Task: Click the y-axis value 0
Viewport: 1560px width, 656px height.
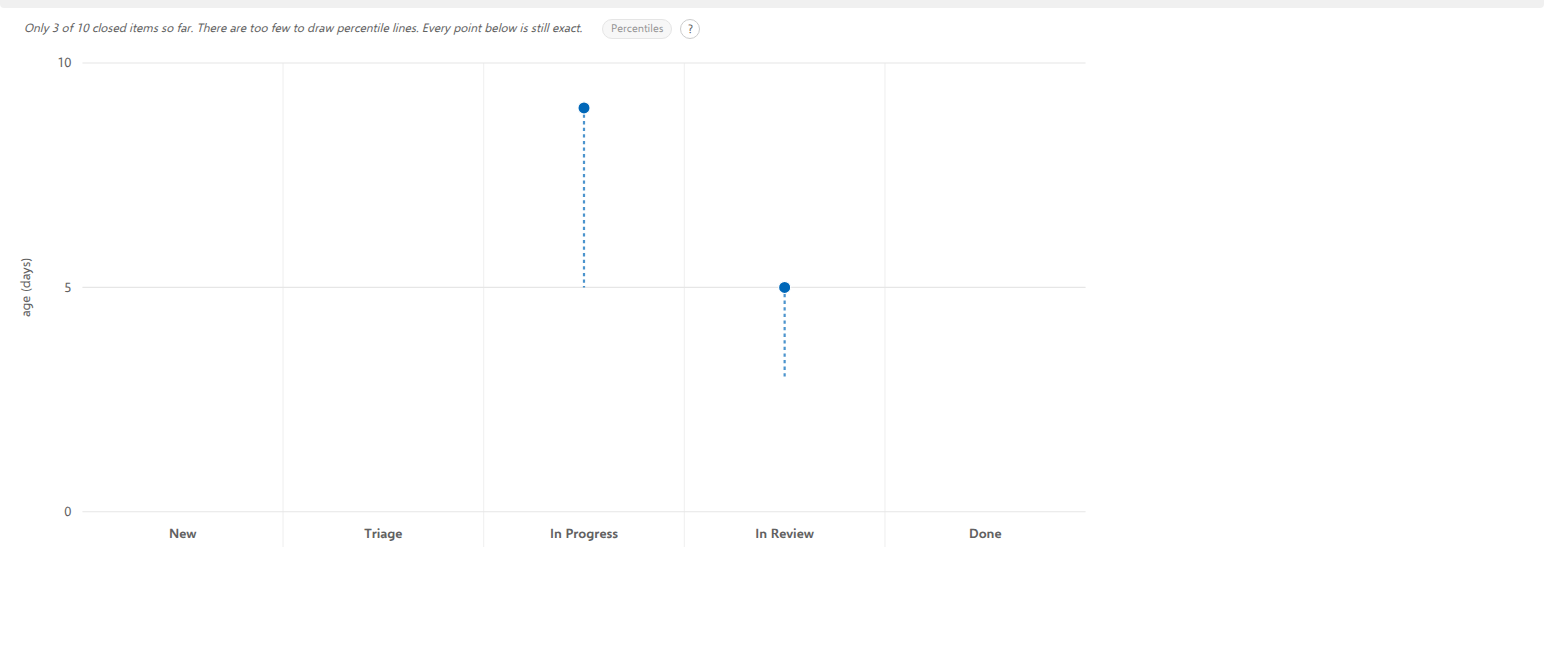Action: tap(68, 512)
